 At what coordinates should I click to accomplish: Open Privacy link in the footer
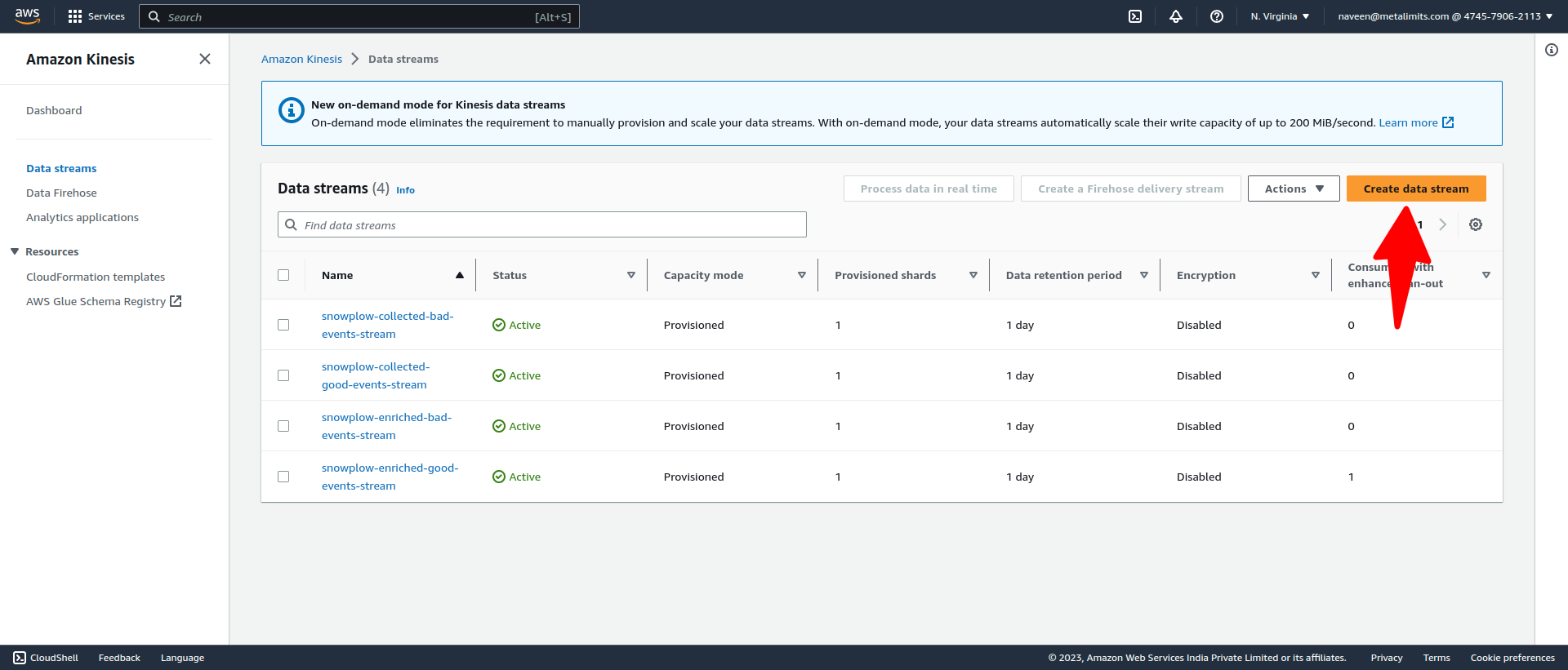coord(1387,658)
